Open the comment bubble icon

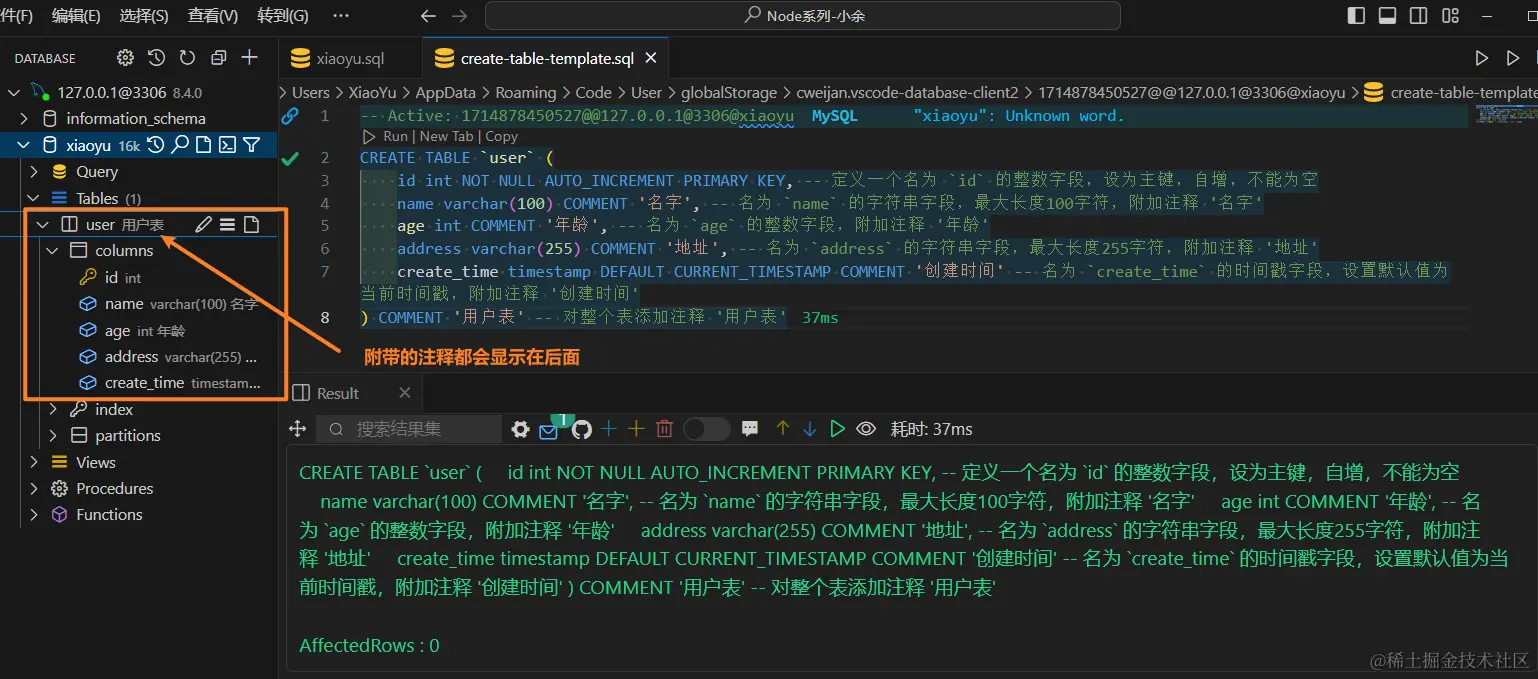[x=750, y=429]
